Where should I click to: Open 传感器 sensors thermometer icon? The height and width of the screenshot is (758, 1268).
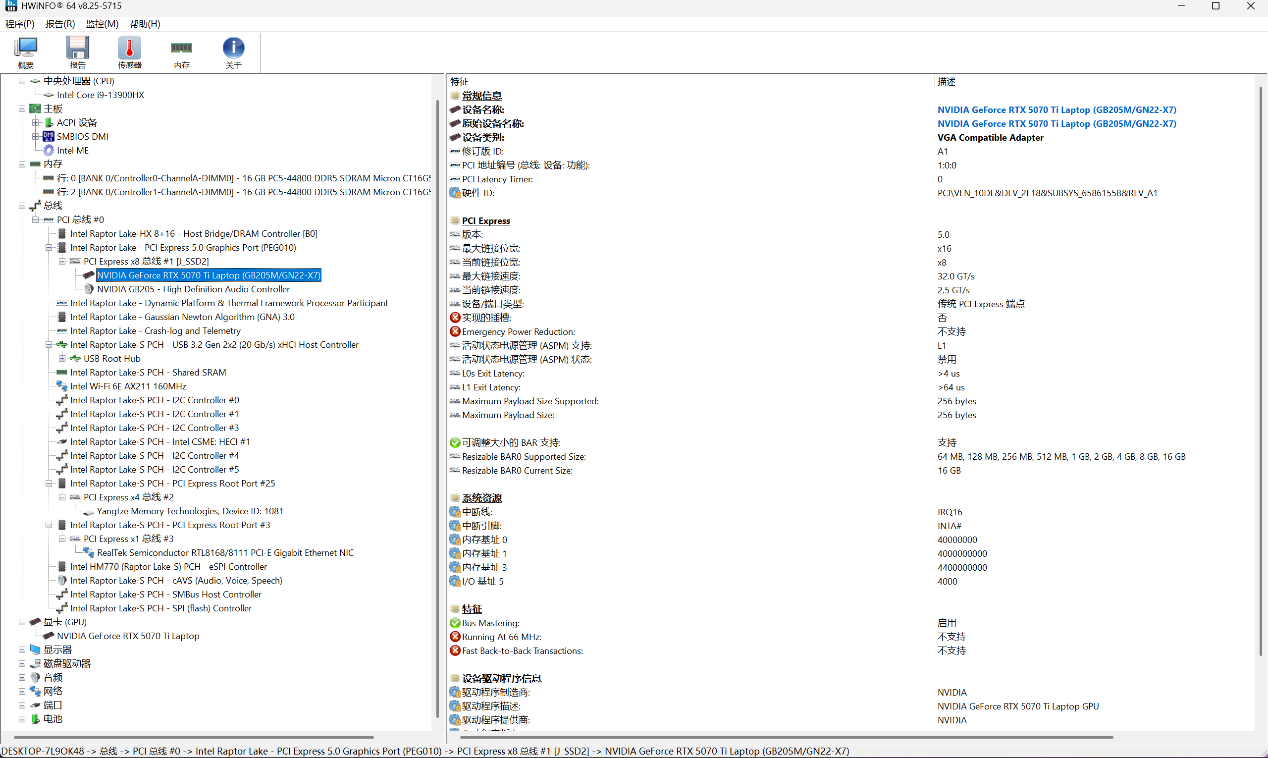pos(129,52)
